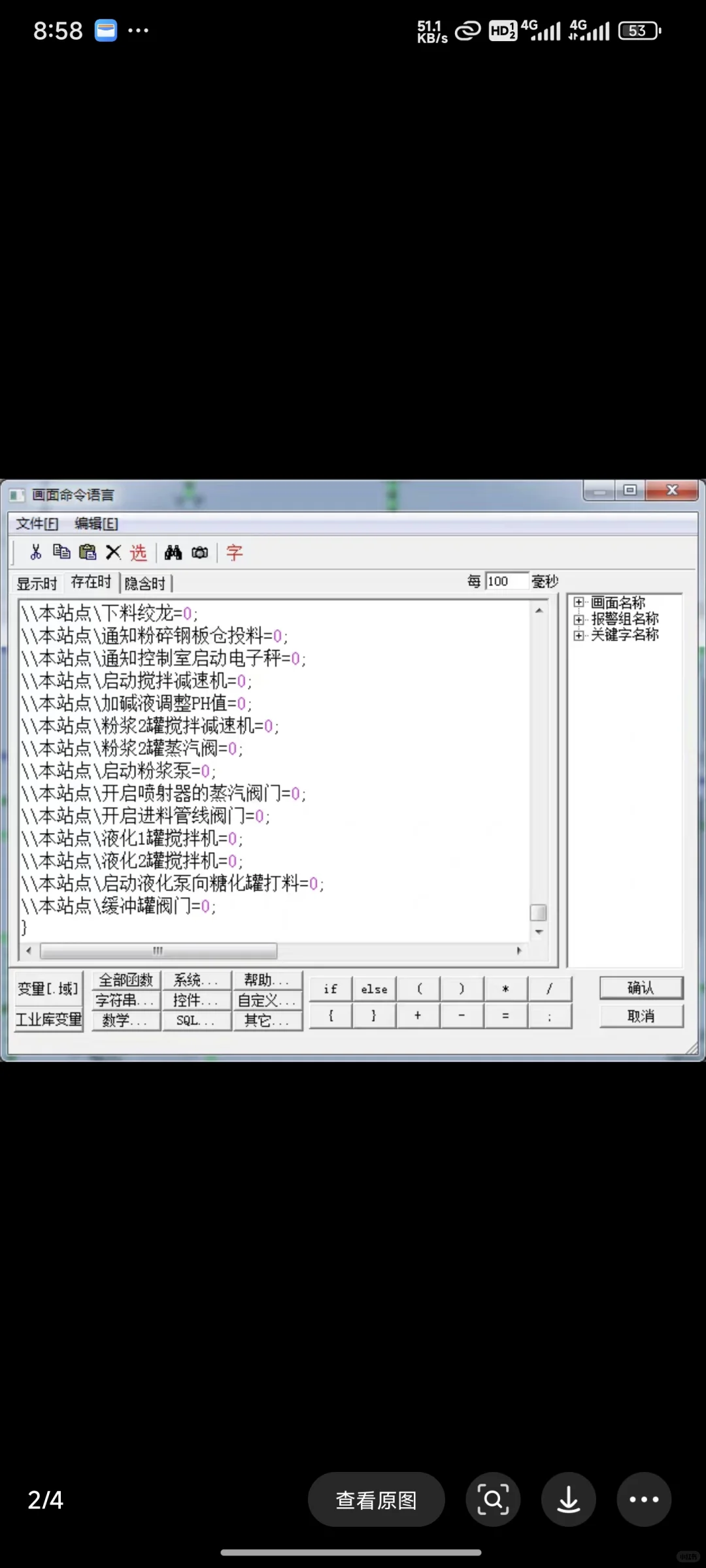Viewport: 706px width, 1568px height.
Task: Insert an if keyword
Action: [x=331, y=989]
